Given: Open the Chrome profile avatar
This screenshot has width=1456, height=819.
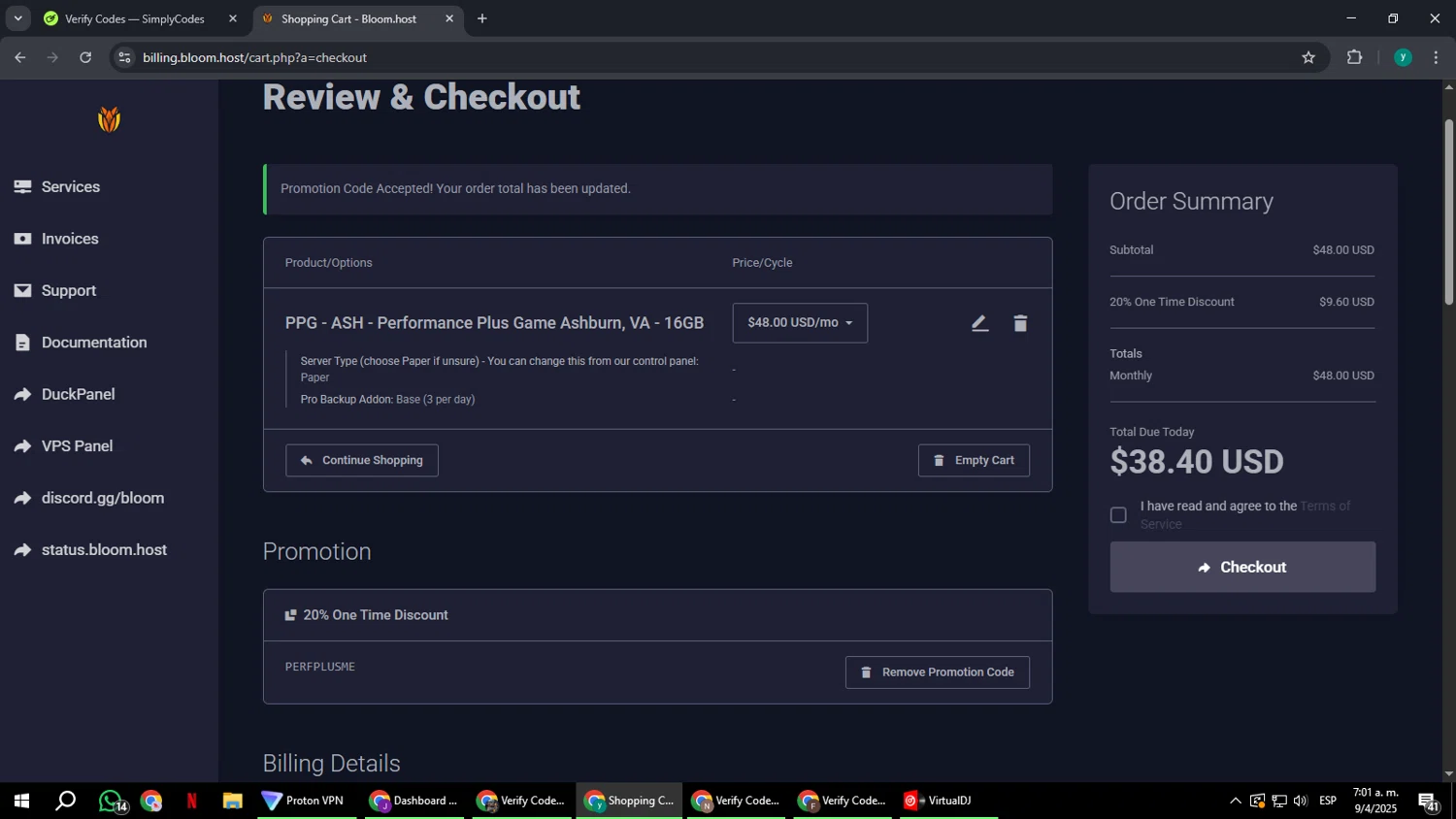Looking at the screenshot, I should pos(1403,57).
